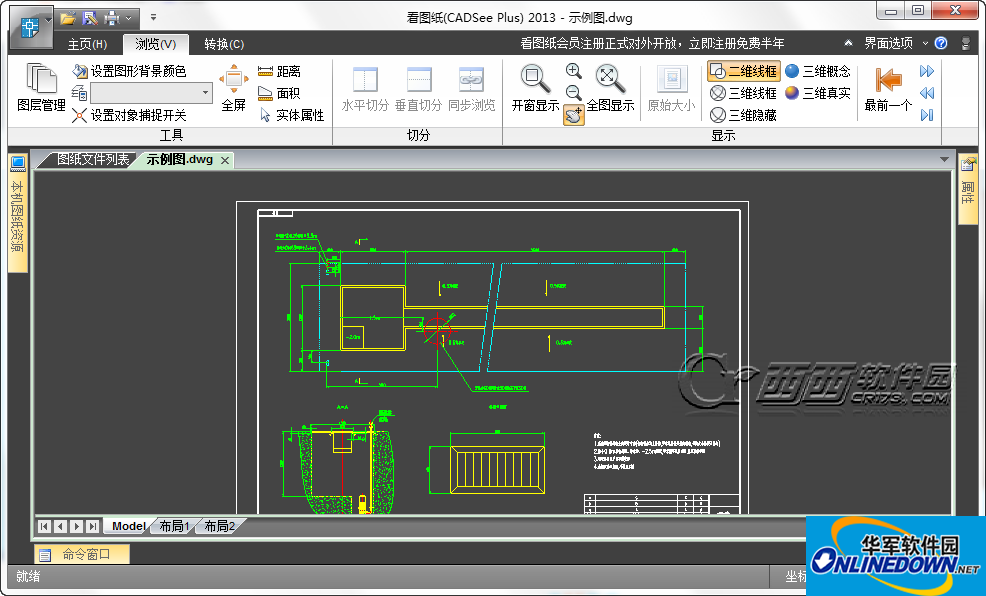Click the membership registration banner link
Image resolution: width=986 pixels, height=596 pixels.
652,43
